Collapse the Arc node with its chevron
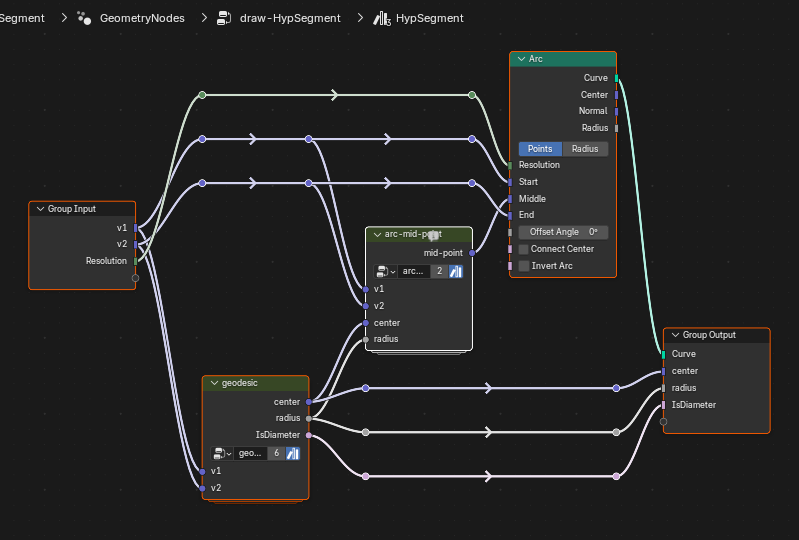 (x=521, y=59)
